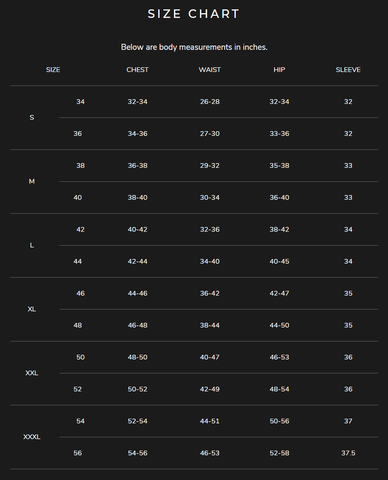Click the size 34 number cell
Screen dimensions: 388x480
tap(80, 102)
